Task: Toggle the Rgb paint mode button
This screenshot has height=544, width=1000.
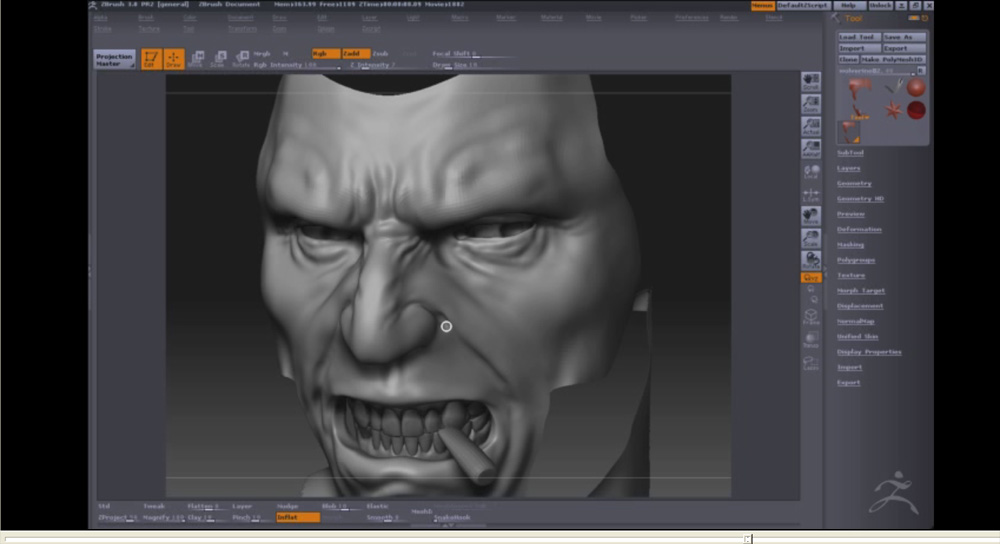Action: [x=325, y=54]
